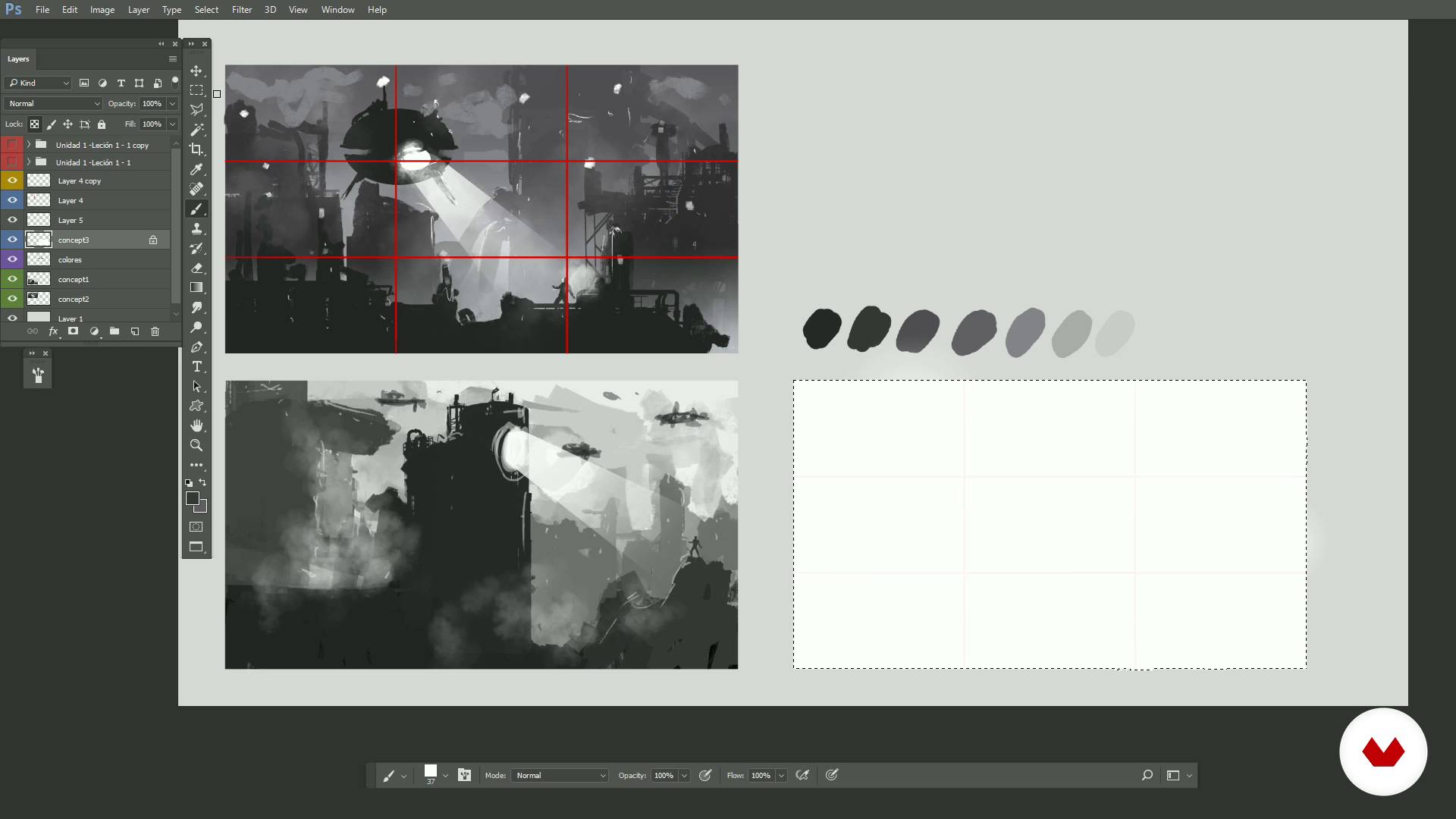Select the Custom Shape tool
The height and width of the screenshot is (819, 1456).
pos(196,406)
